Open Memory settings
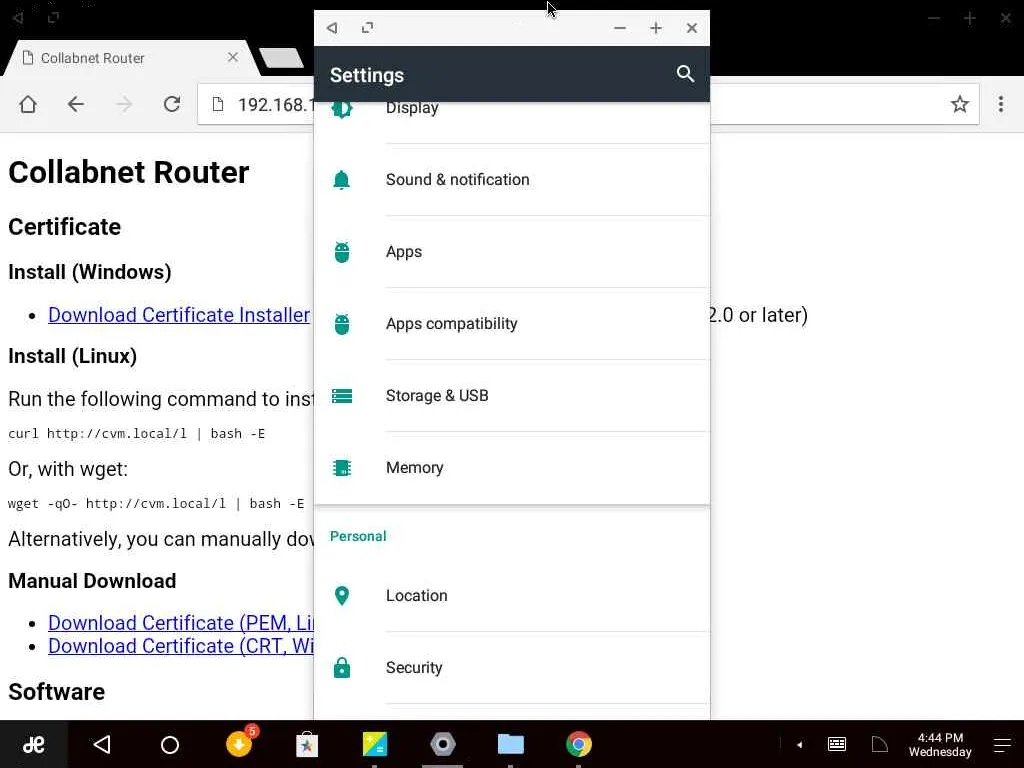The height and width of the screenshot is (768, 1024). click(512, 468)
